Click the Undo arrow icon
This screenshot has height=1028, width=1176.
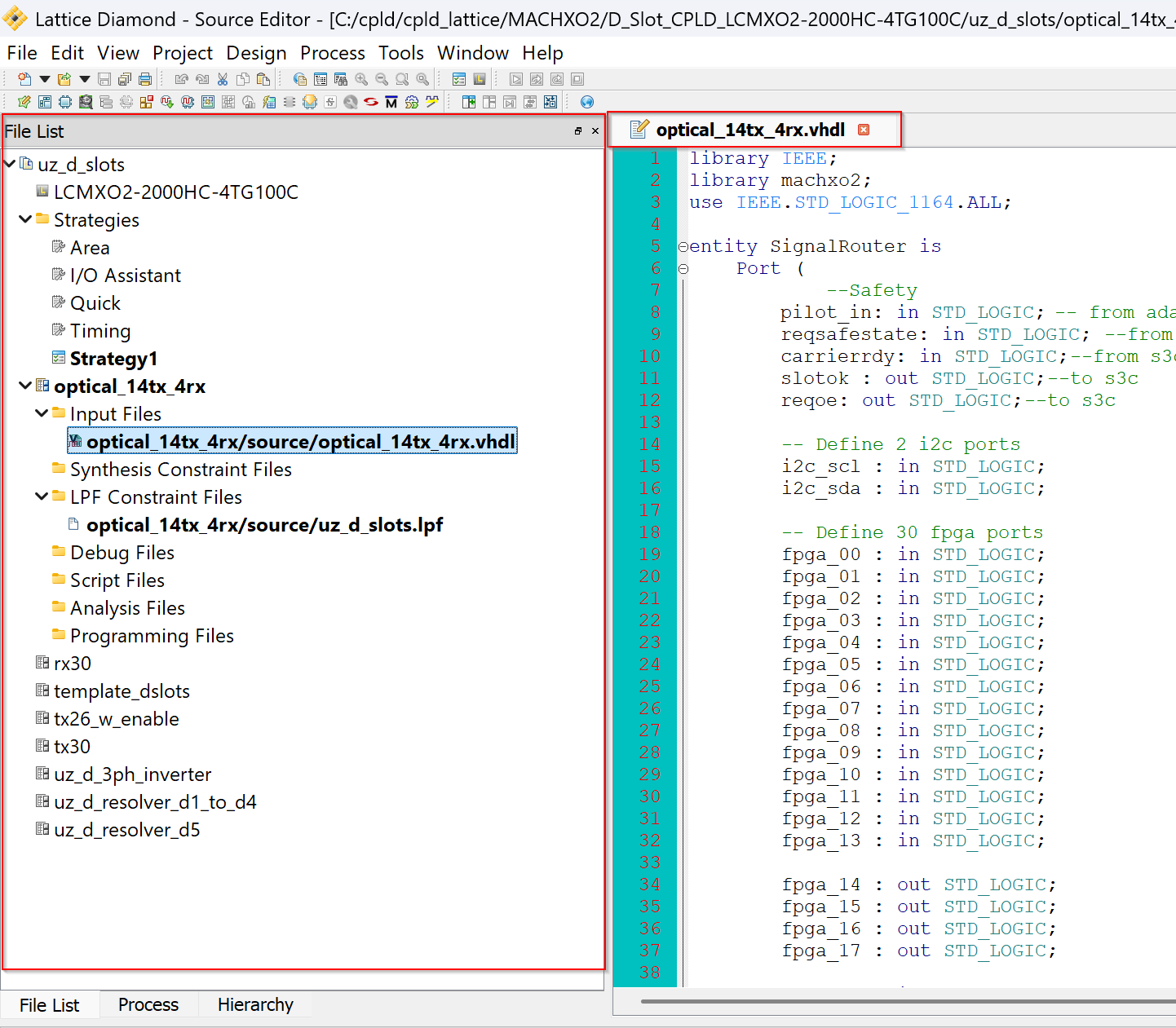181,79
